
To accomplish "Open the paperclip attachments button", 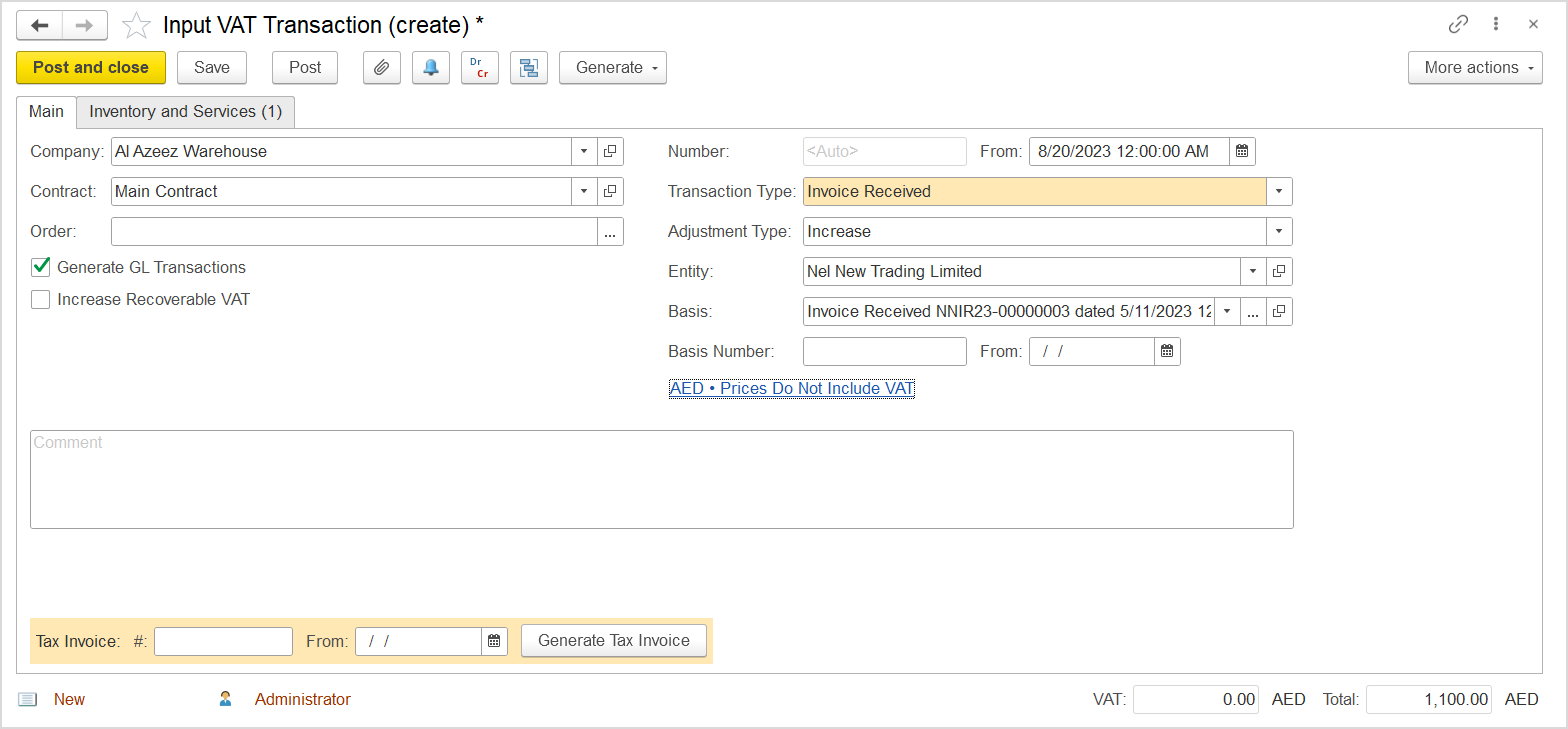I will click(381, 68).
